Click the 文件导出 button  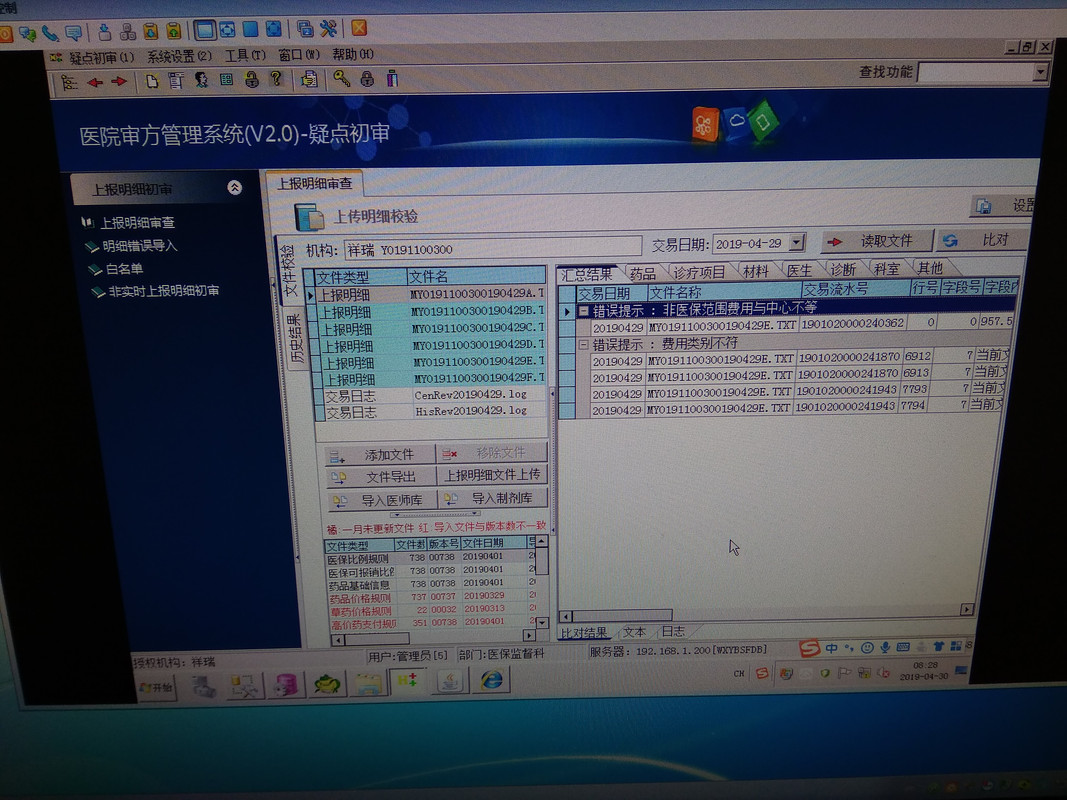pos(380,477)
